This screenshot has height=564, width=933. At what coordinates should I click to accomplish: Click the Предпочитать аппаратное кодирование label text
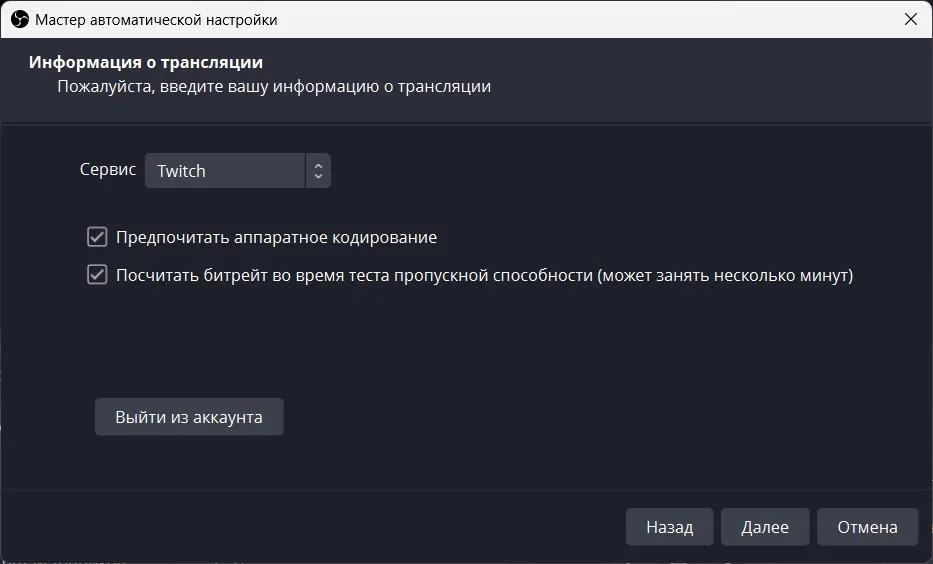coord(277,237)
